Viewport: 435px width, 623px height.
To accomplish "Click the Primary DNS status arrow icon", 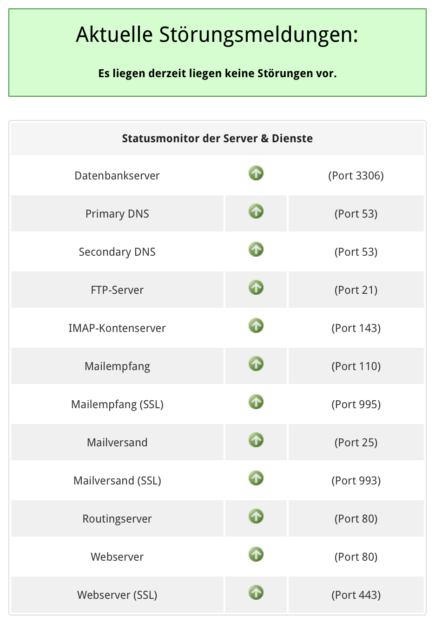I will (x=256, y=211).
